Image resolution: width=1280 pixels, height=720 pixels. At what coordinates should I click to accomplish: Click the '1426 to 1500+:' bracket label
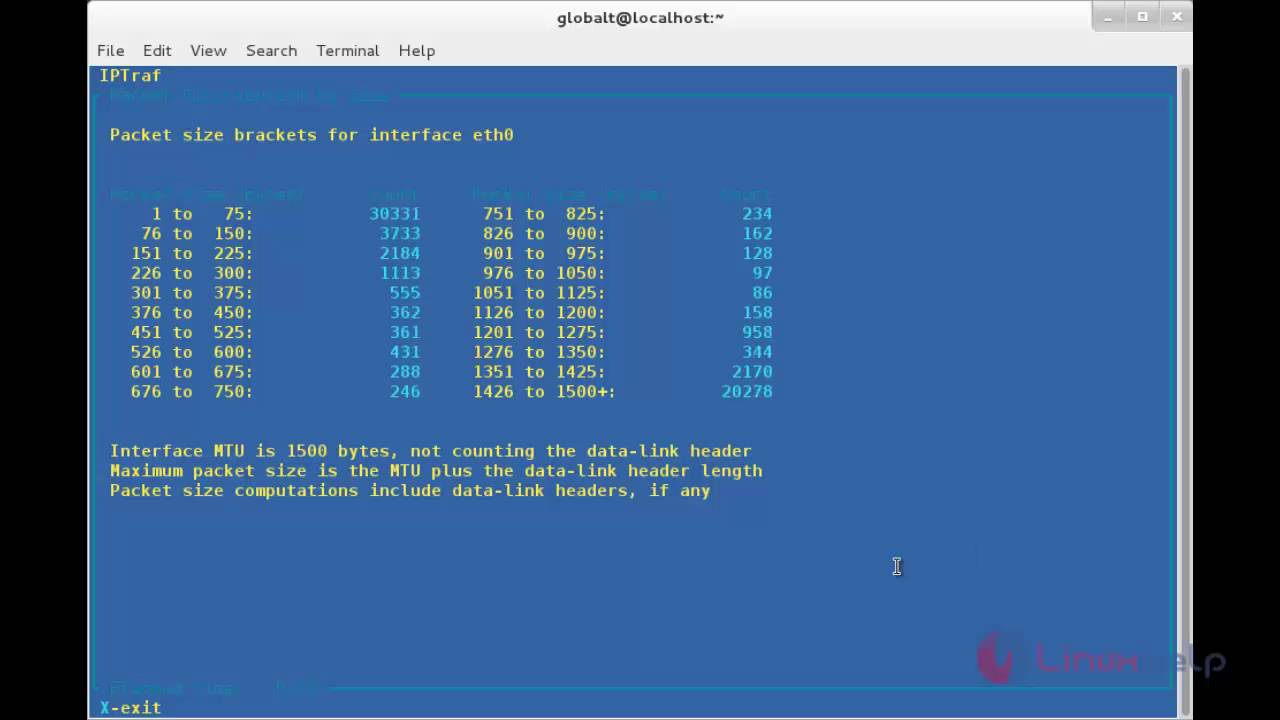544,392
